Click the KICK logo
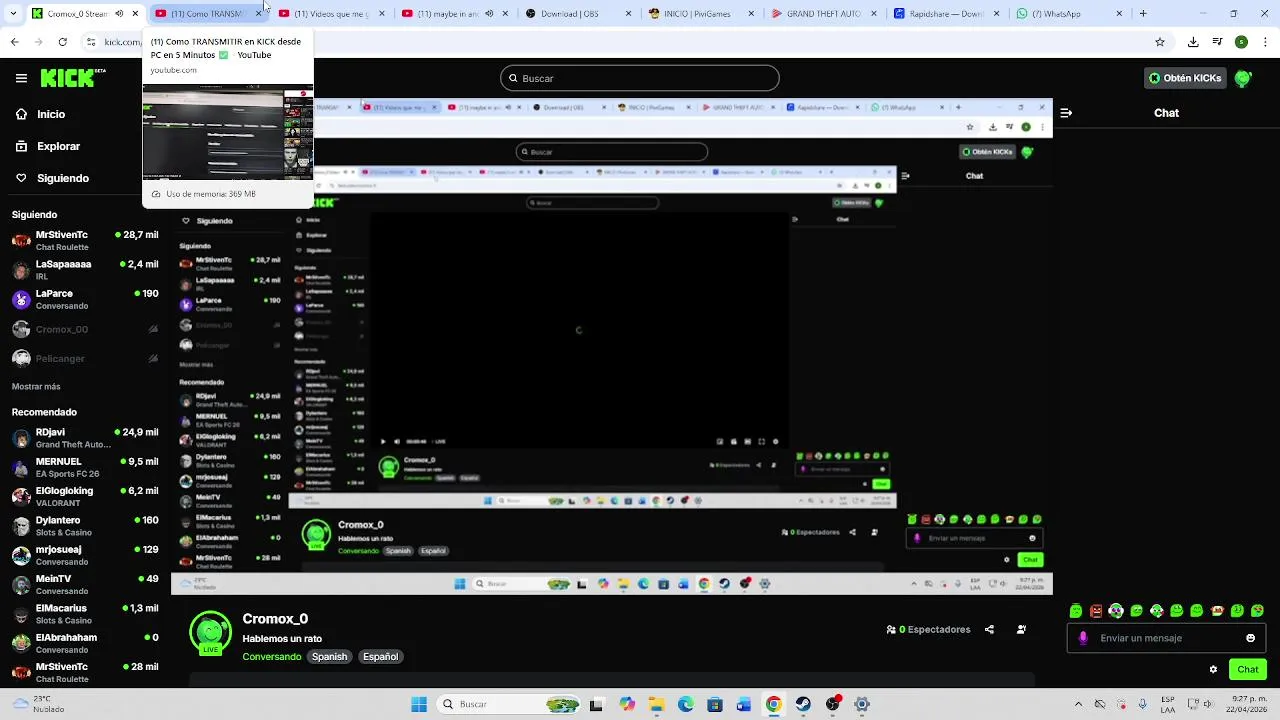The height and width of the screenshot is (720, 1280). click(73, 78)
